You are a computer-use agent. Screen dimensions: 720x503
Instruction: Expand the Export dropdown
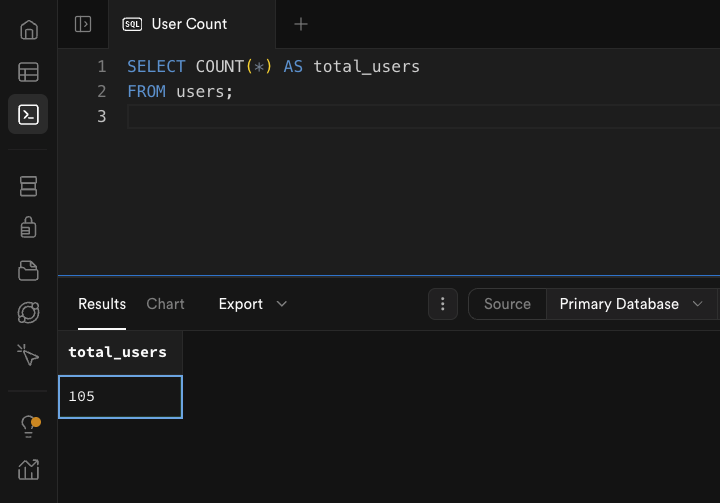click(x=253, y=304)
